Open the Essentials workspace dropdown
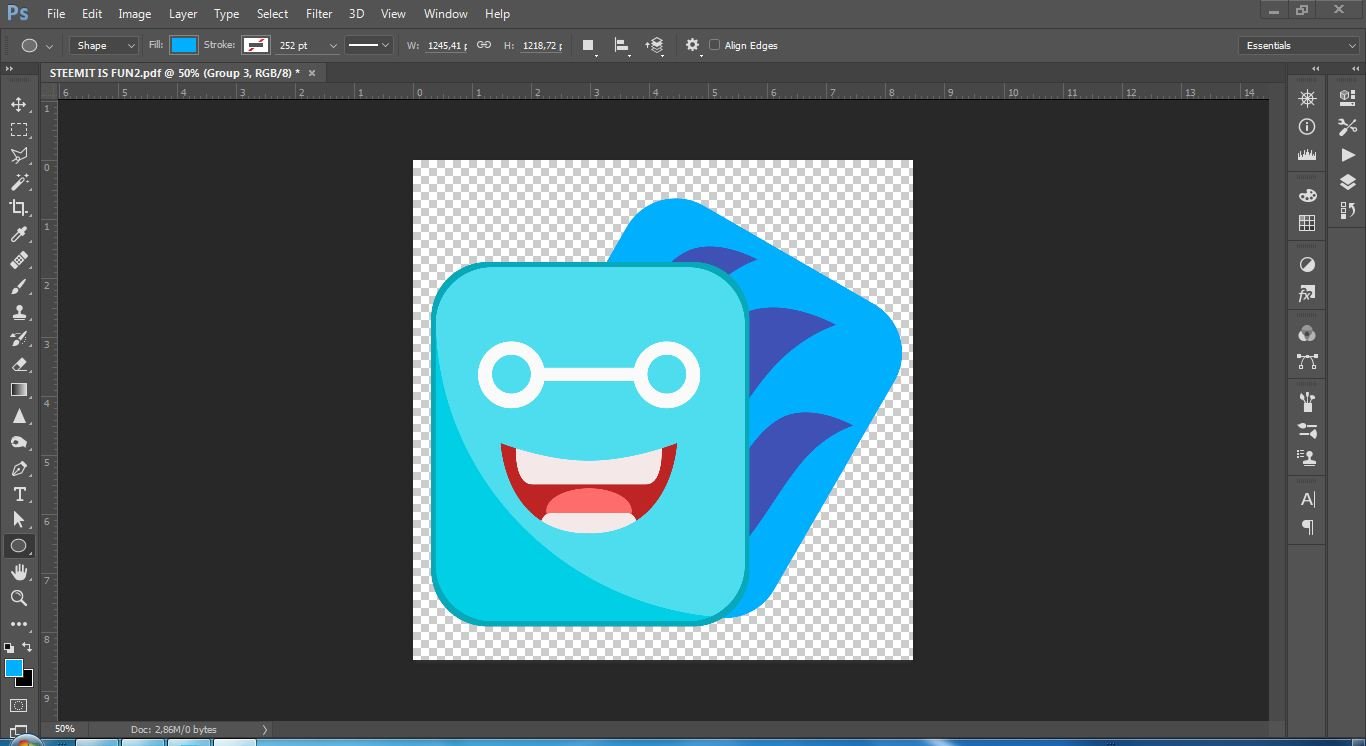The image size is (1366, 746). 1299,45
